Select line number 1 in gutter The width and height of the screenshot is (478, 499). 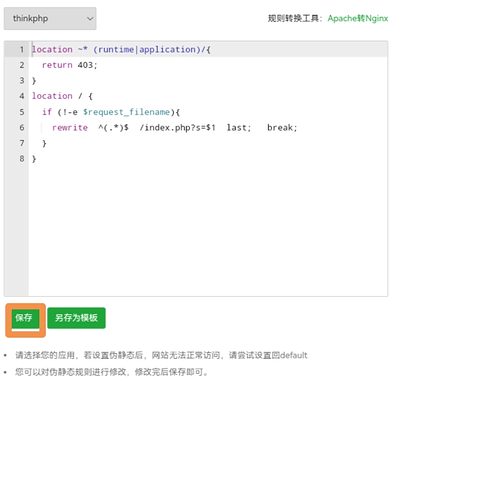coord(22,49)
